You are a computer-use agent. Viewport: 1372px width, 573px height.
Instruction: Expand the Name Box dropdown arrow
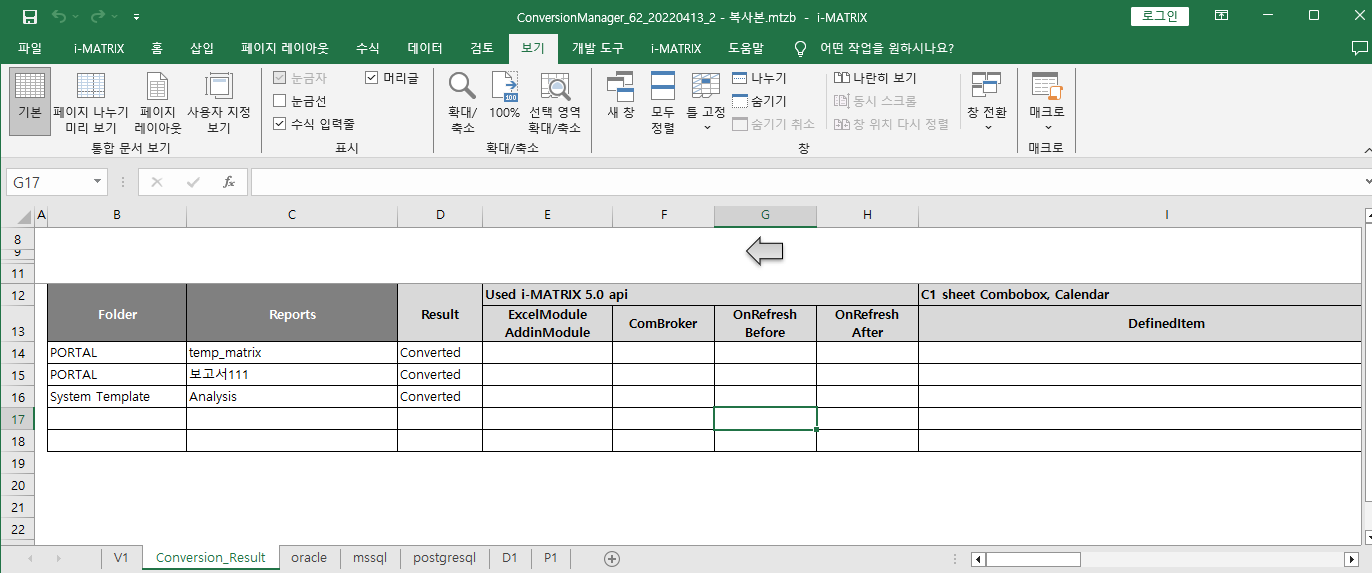click(98, 182)
